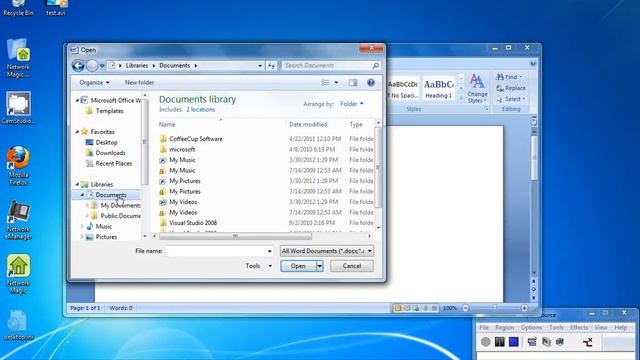Click the Word ribbon help icon
Screen dimensions: 640x360
[x=533, y=63]
